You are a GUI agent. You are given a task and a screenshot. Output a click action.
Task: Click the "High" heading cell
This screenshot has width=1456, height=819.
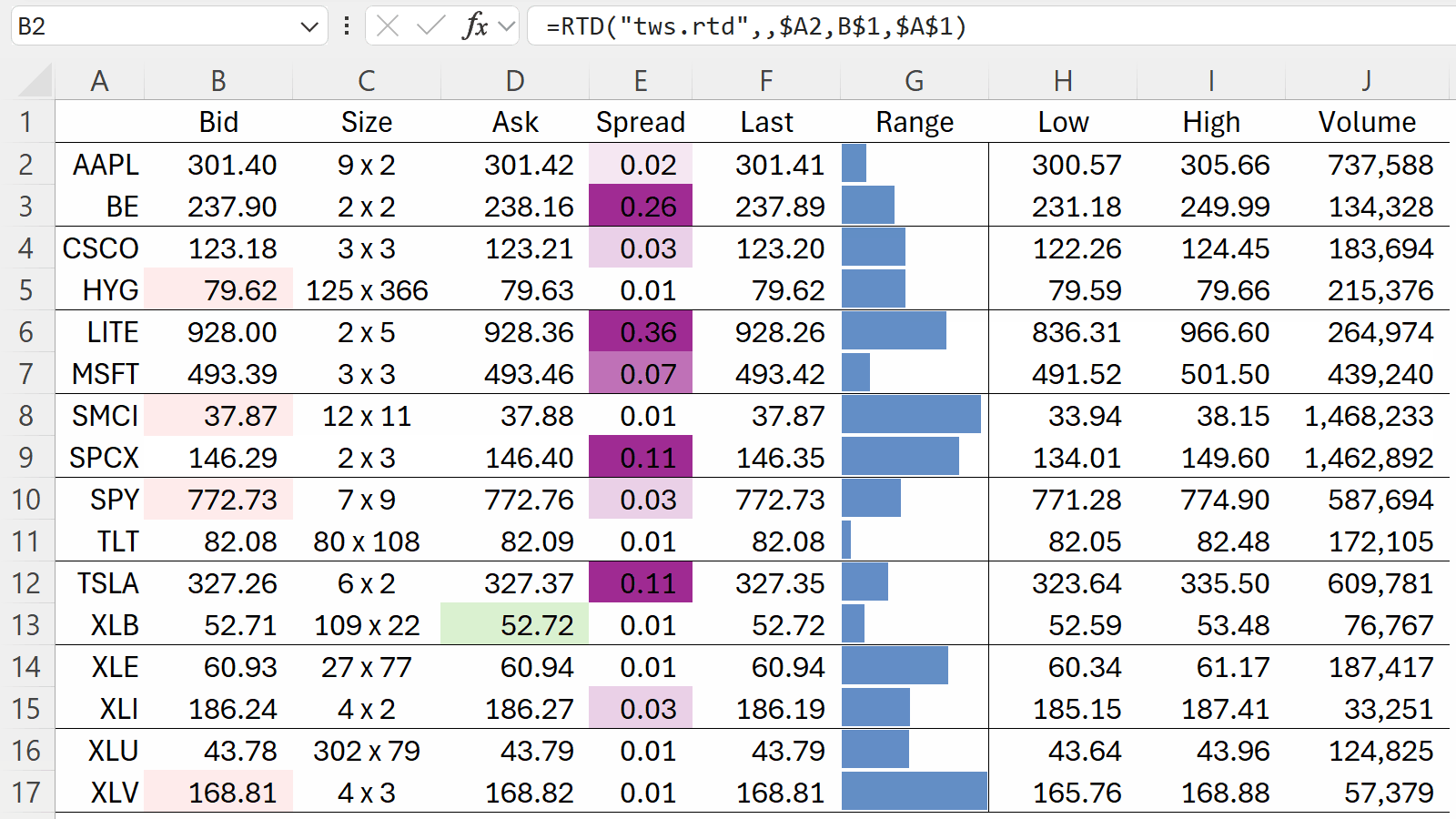click(1211, 122)
